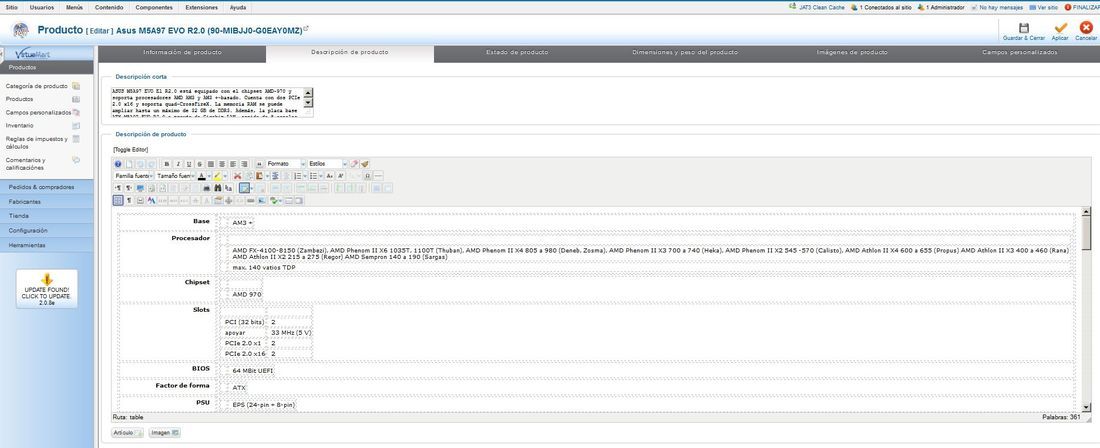Screen dimensions: 1100x448
Task: Click the Reglas de impuestos calculator icon
Action: click(76, 139)
